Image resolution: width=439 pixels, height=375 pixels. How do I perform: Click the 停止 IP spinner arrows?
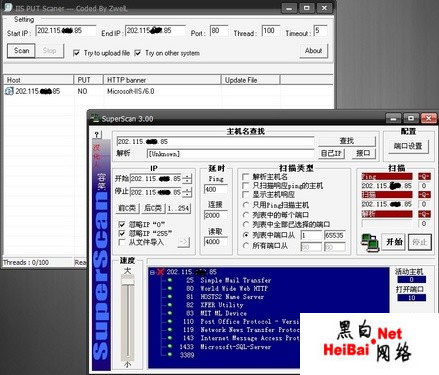pos(187,192)
